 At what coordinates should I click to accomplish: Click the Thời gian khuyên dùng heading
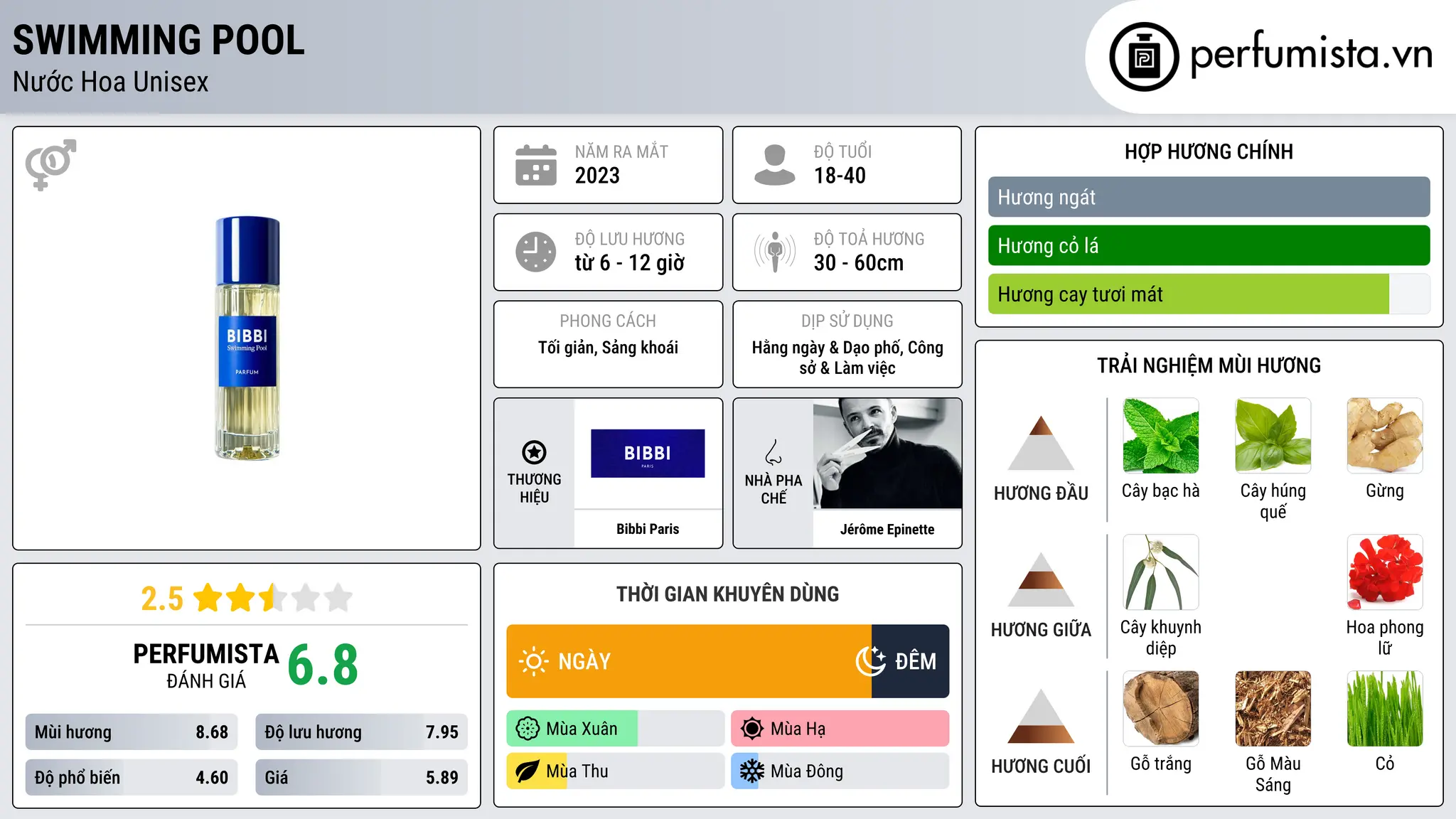727,594
